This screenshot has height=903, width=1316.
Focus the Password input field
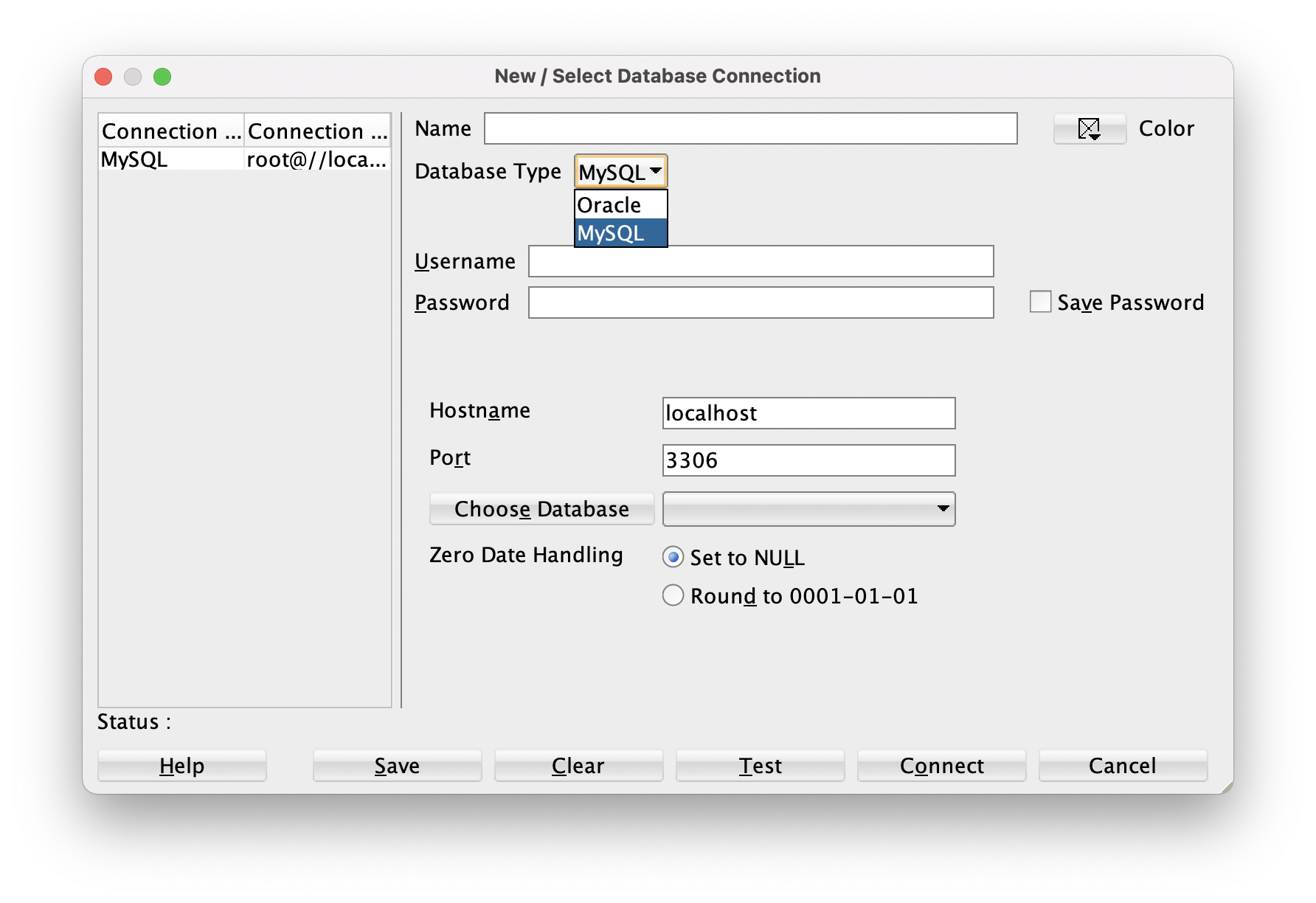coord(761,302)
